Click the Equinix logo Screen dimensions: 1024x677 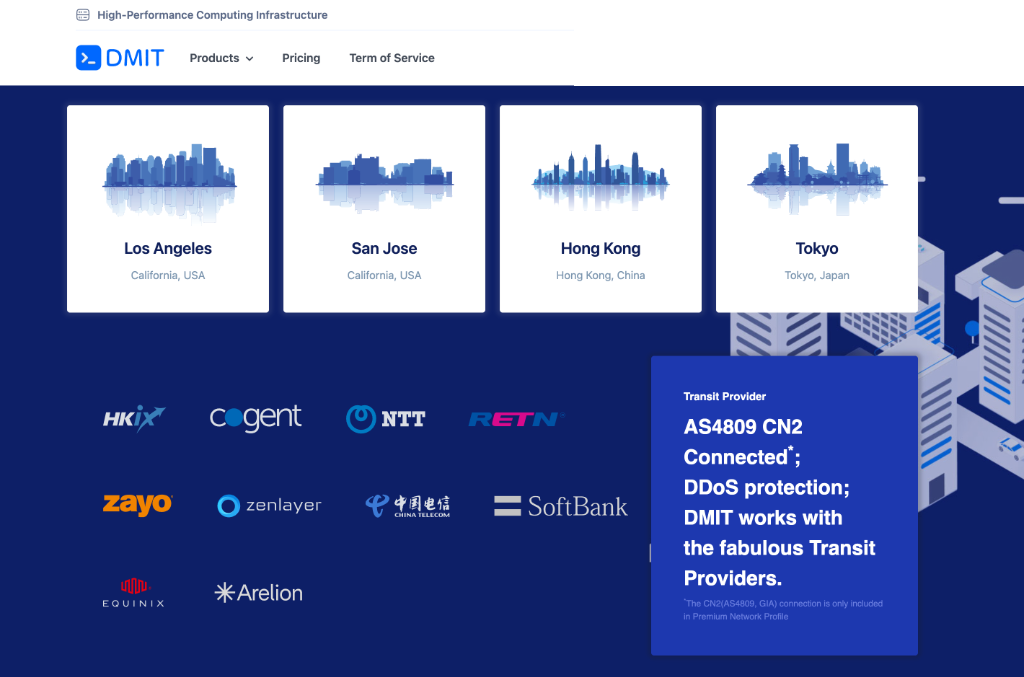click(133, 593)
